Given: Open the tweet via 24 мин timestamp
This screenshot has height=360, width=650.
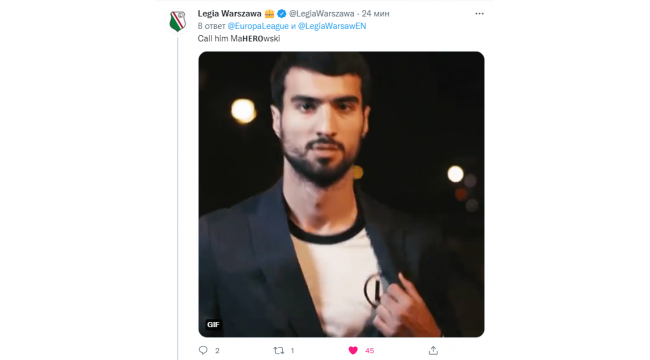Looking at the screenshot, I should point(376,14).
